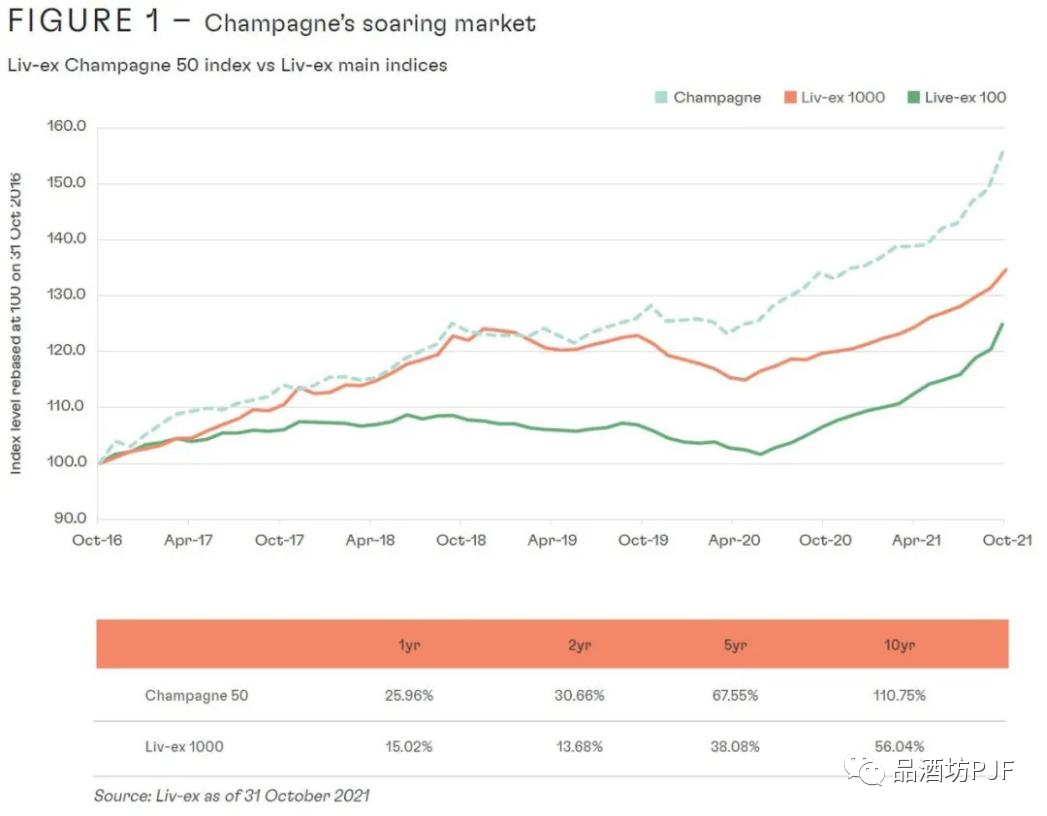Click the Liv-ex 1000 orange legend marker

[x=789, y=97]
